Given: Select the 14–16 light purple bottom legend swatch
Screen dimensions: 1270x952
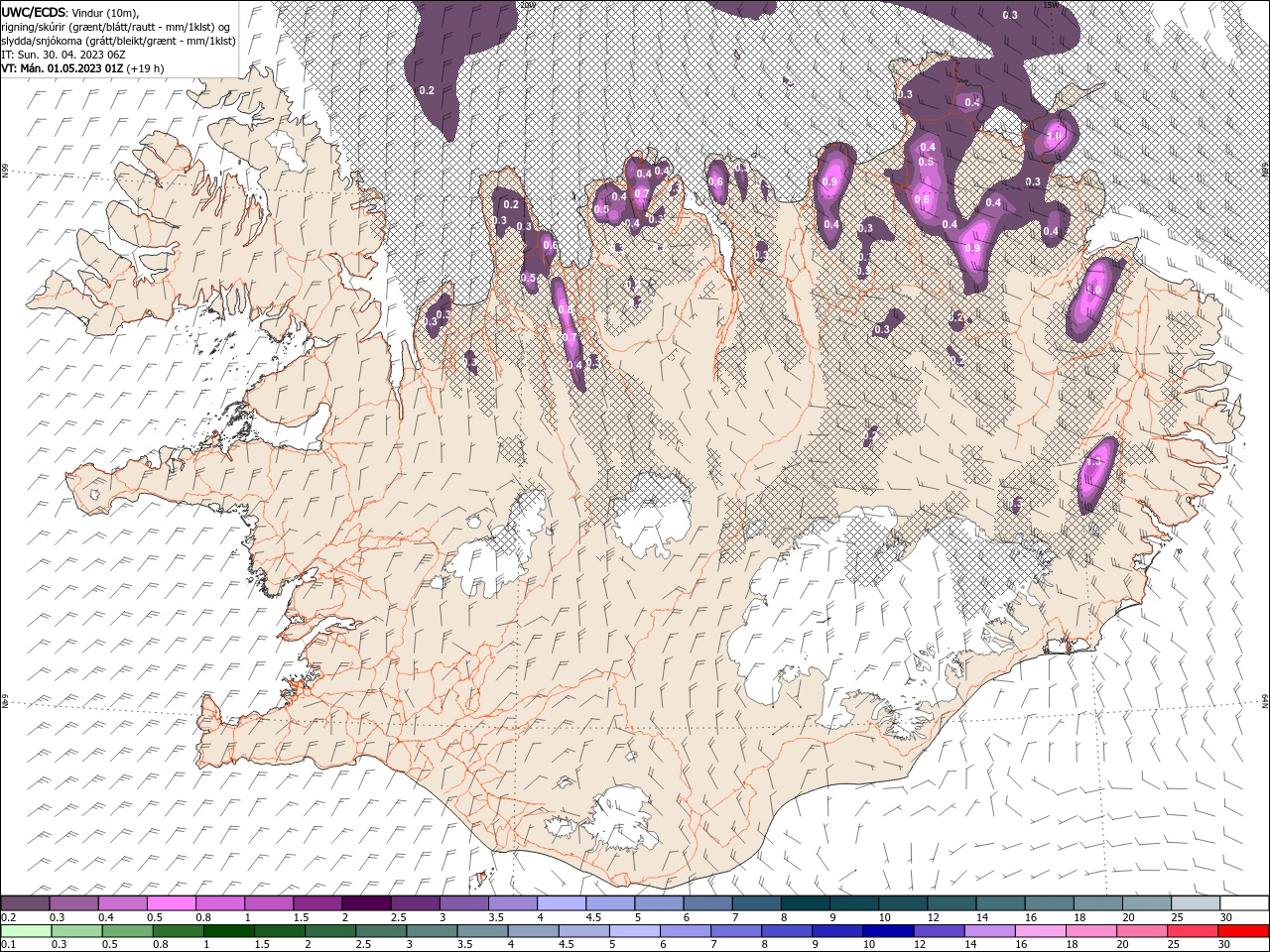Looking at the screenshot, I should coord(989,930).
